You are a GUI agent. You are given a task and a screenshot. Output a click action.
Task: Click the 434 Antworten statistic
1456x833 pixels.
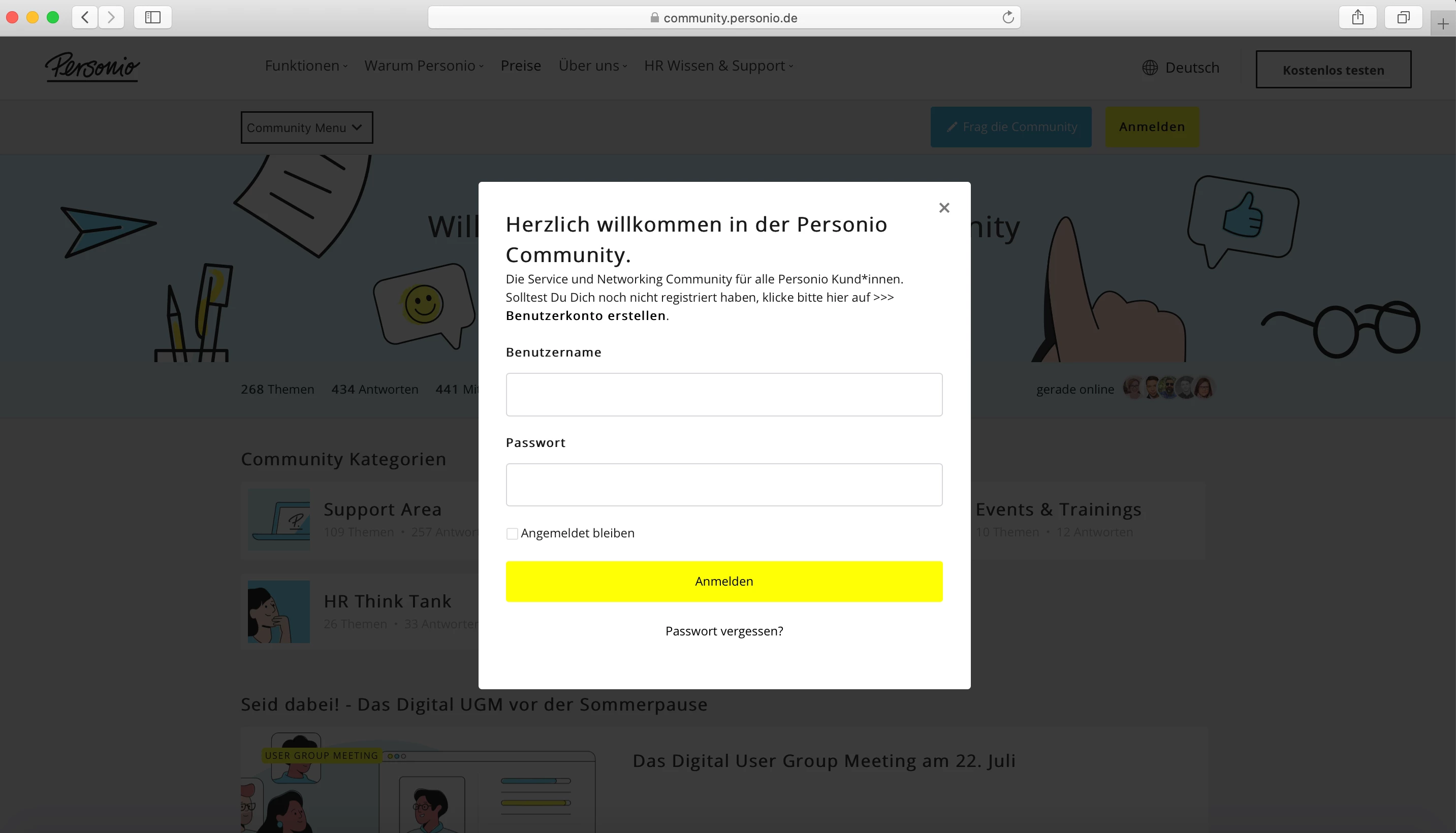pyautogui.click(x=375, y=389)
